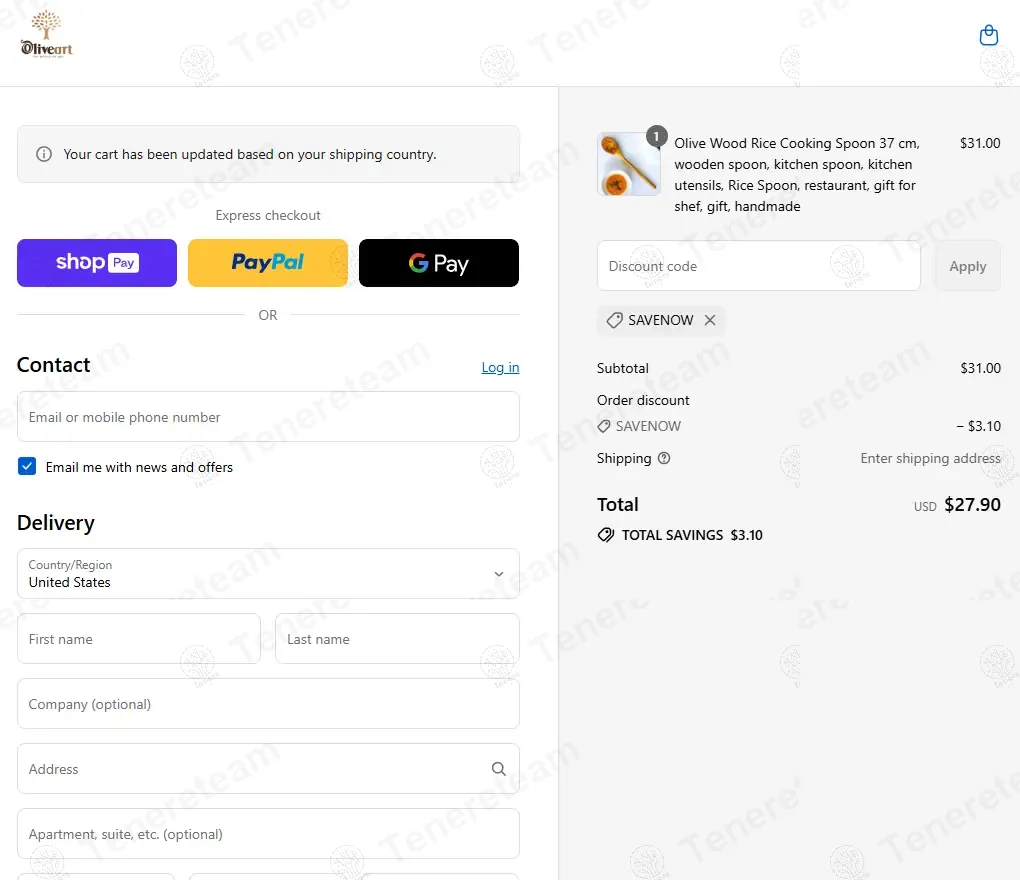Check out using PayPal button
Viewport: 1020px width, 880px height.
268,263
